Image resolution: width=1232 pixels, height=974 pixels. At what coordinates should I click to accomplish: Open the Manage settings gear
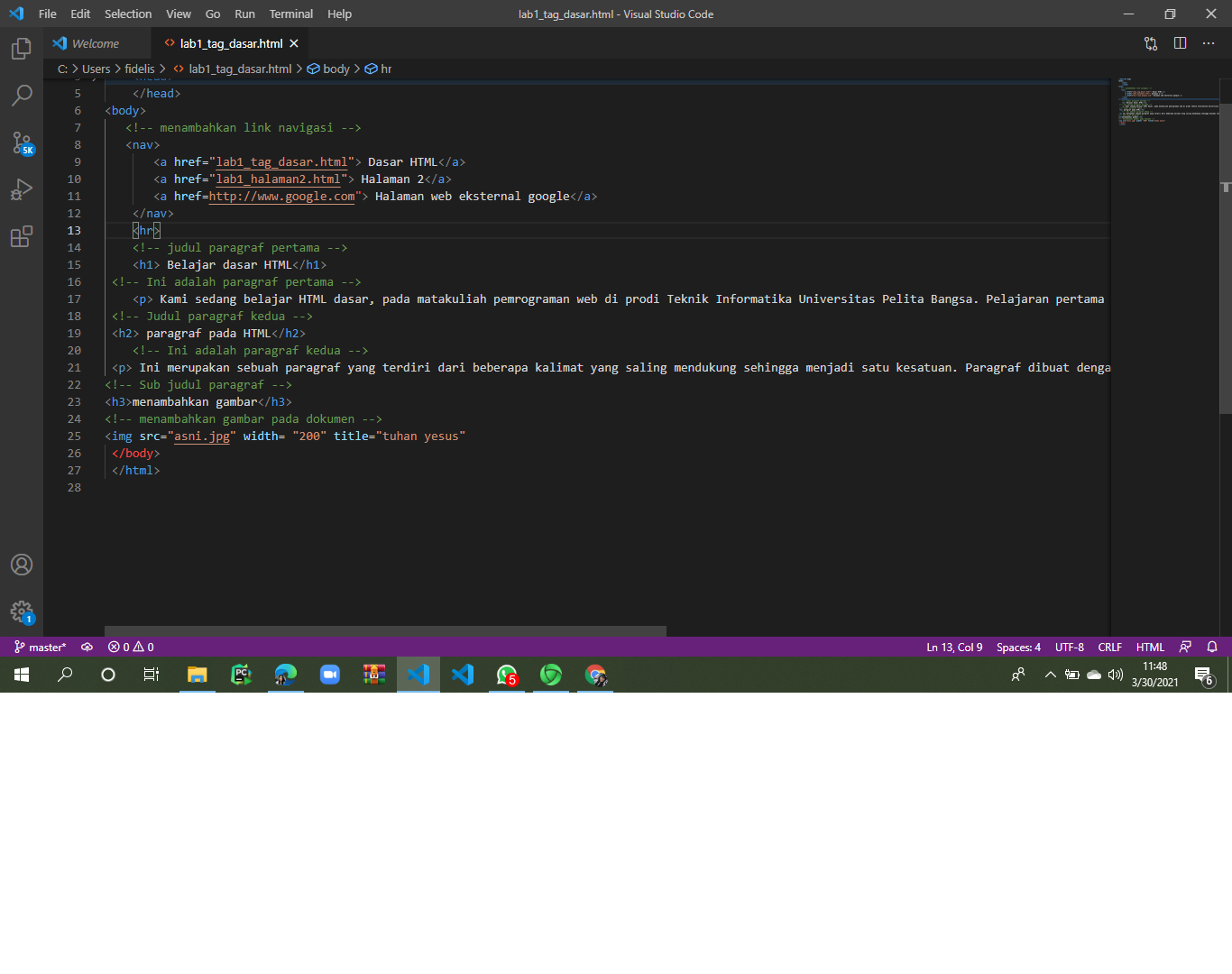click(x=22, y=611)
